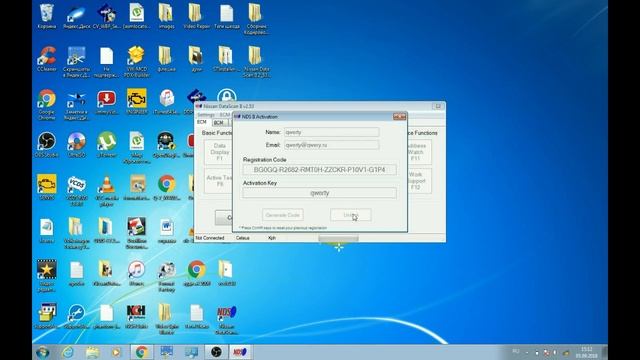Open the VCDS desktop shortcut
Image resolution: width=640 pixels, height=360 pixels.
tap(76, 190)
